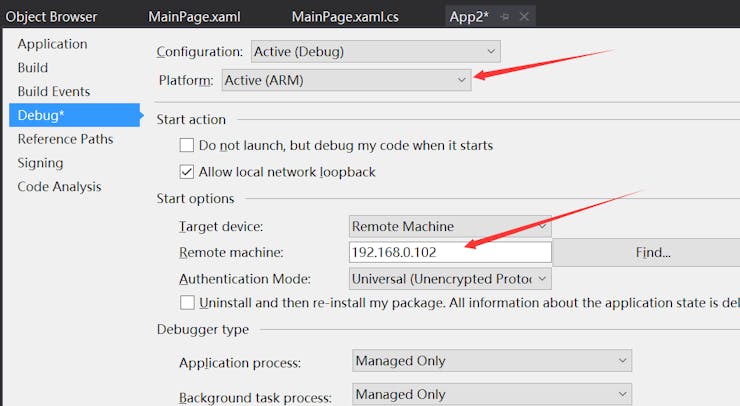Enable Uninstall and then re-install my package
Image resolution: width=740 pixels, height=406 pixels.
pos(187,303)
